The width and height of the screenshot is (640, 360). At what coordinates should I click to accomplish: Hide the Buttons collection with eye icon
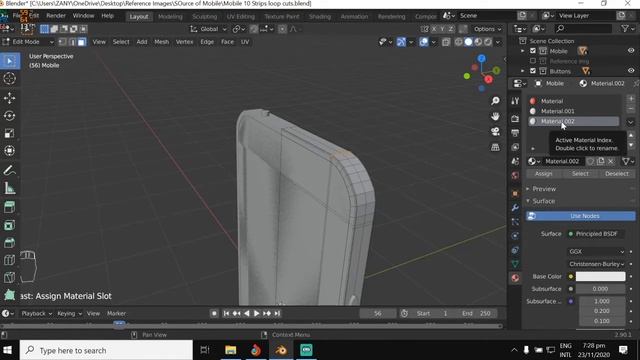(631, 71)
